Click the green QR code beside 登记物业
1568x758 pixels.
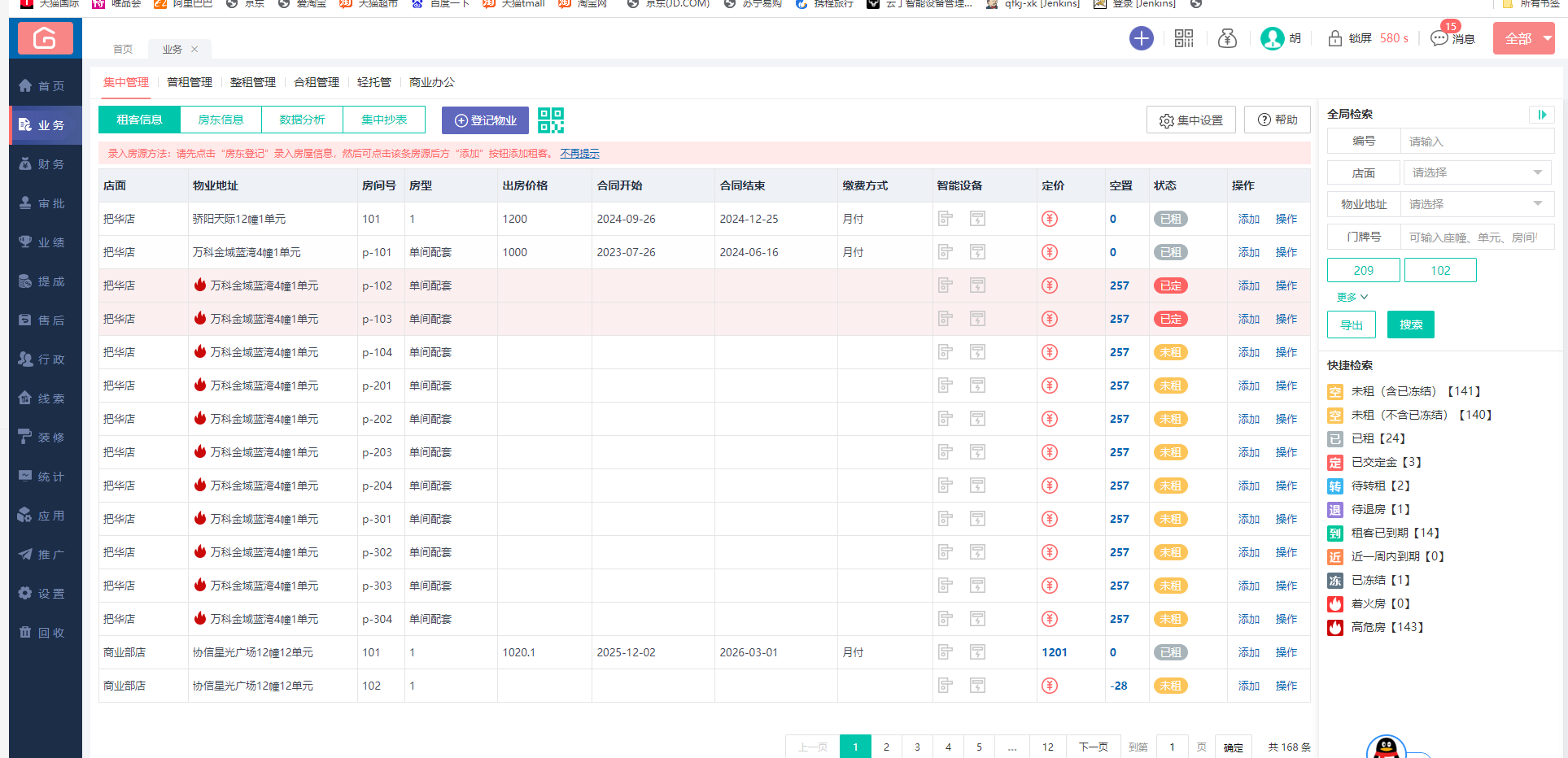[551, 120]
